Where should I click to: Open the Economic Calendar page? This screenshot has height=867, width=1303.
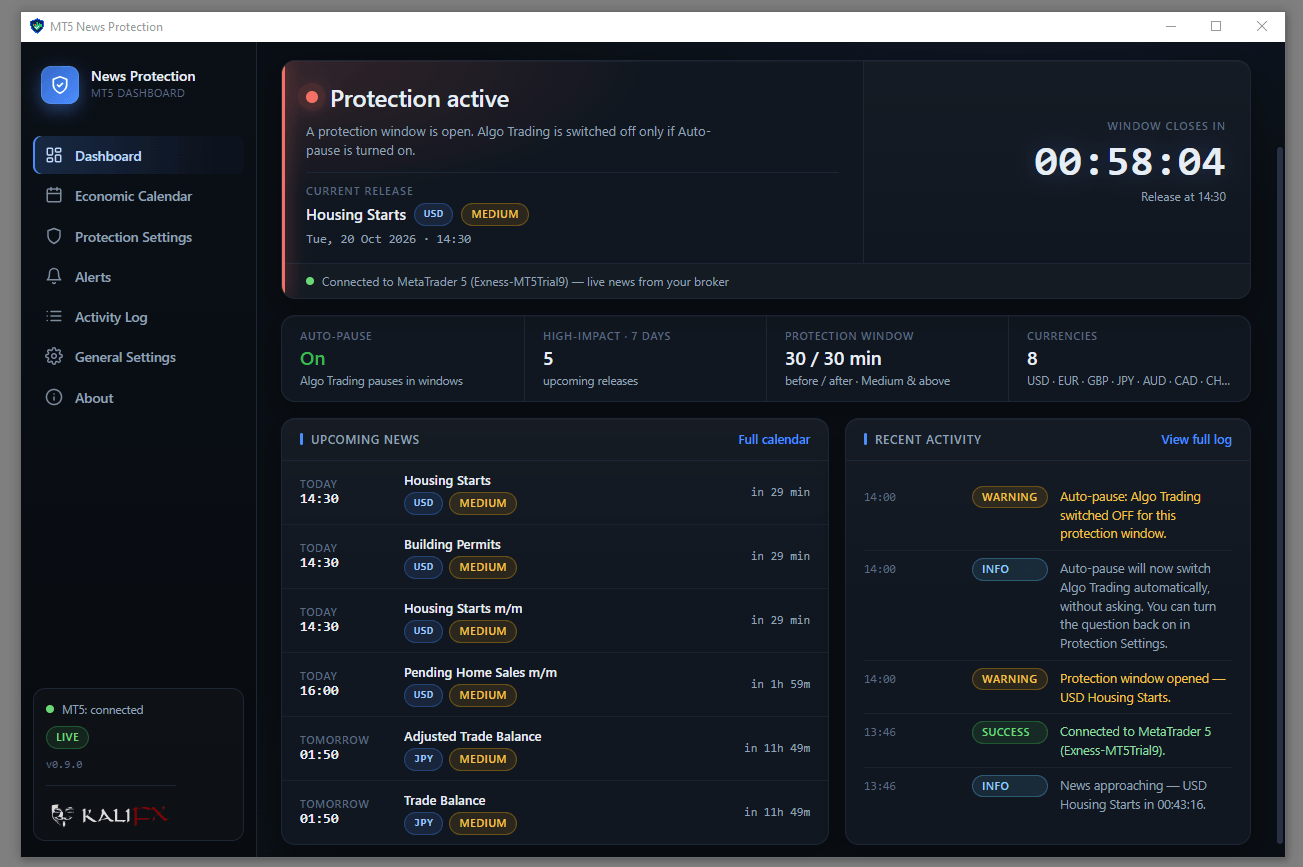(138, 196)
